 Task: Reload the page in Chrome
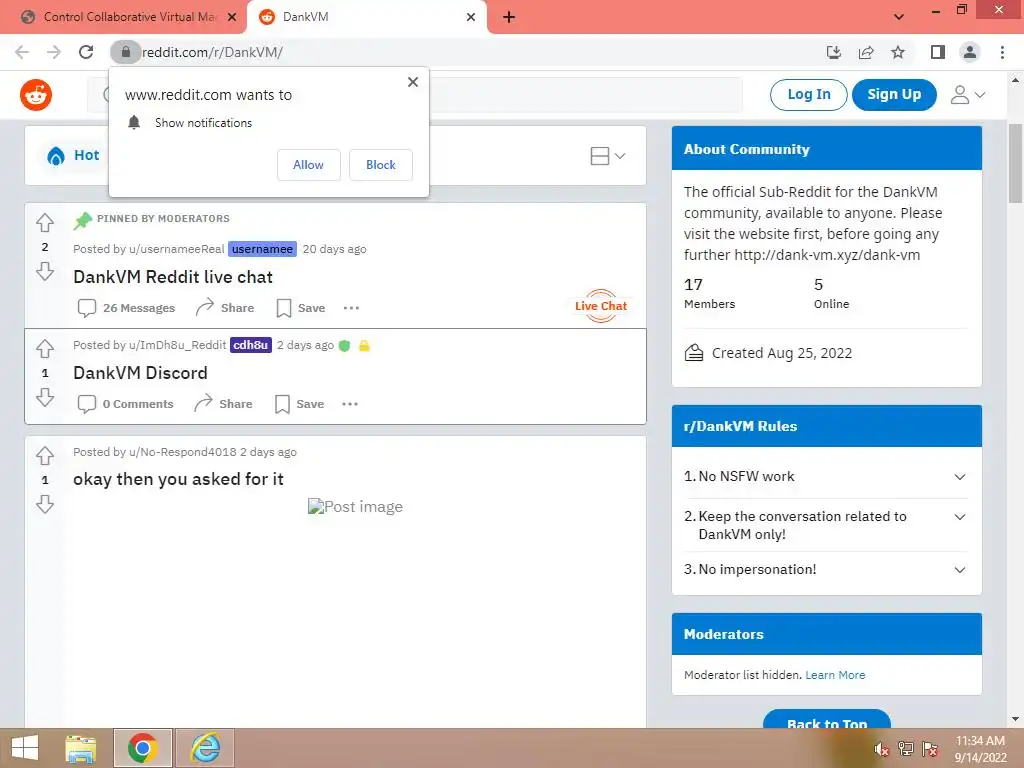pyautogui.click(x=86, y=52)
